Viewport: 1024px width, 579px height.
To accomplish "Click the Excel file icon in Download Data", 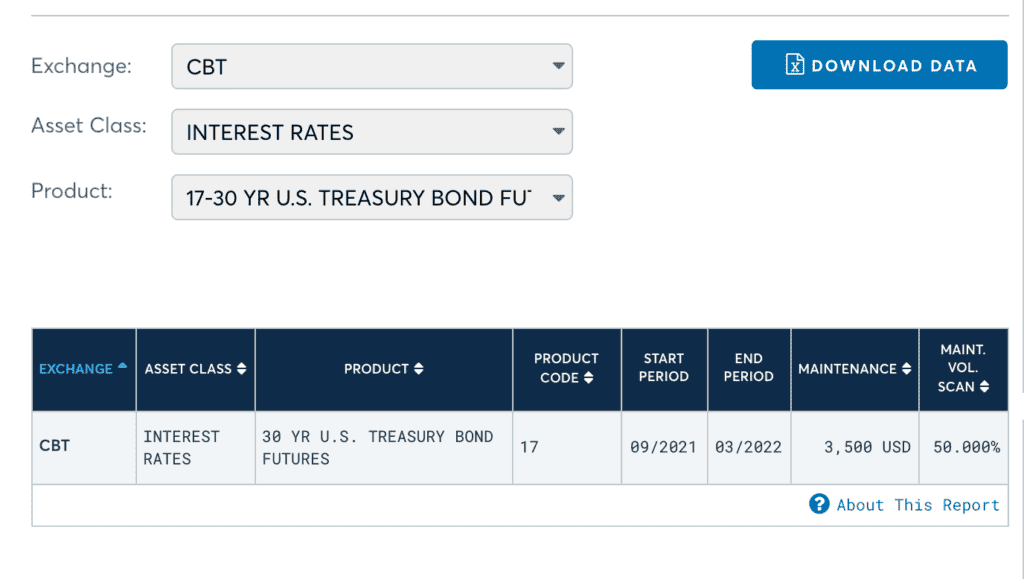I will pyautogui.click(x=795, y=66).
